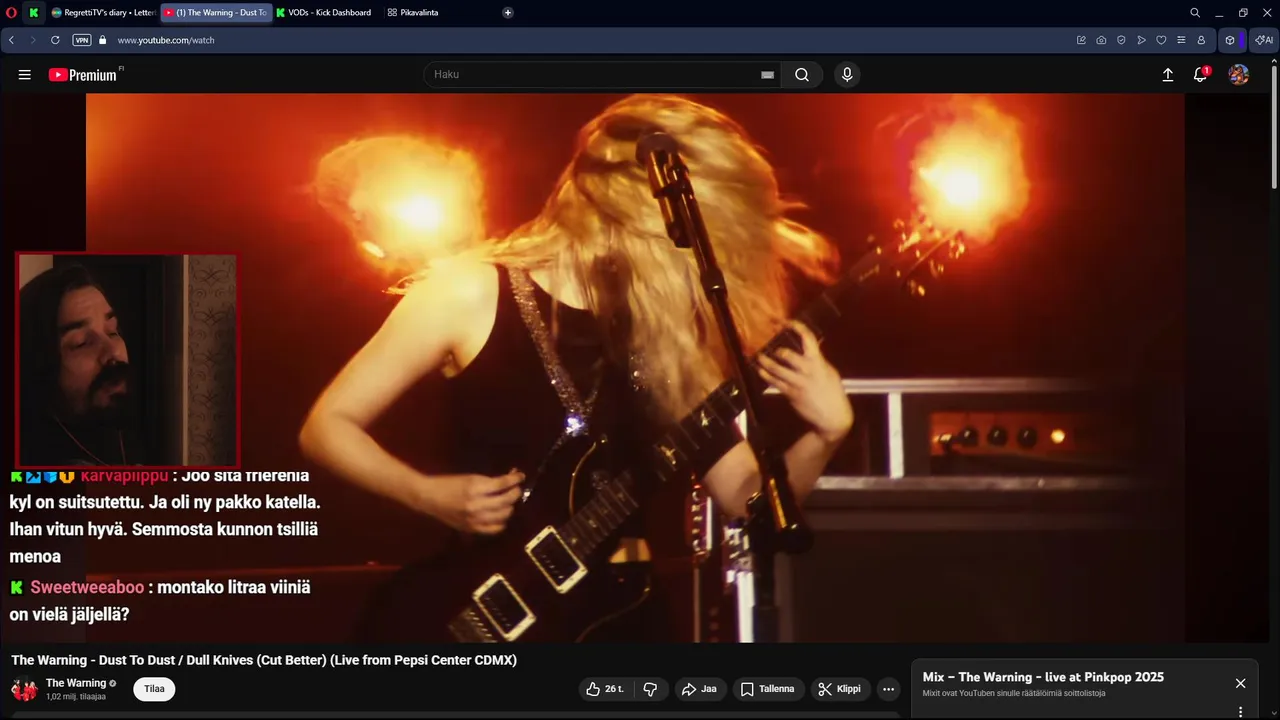Open a new browser tab
Image resolution: width=1280 pixels, height=720 pixels.
pyautogui.click(x=508, y=13)
